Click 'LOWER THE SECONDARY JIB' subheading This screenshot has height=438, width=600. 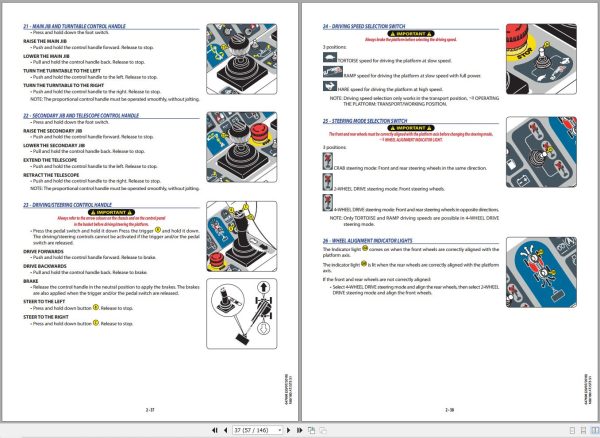pyautogui.click(x=54, y=145)
